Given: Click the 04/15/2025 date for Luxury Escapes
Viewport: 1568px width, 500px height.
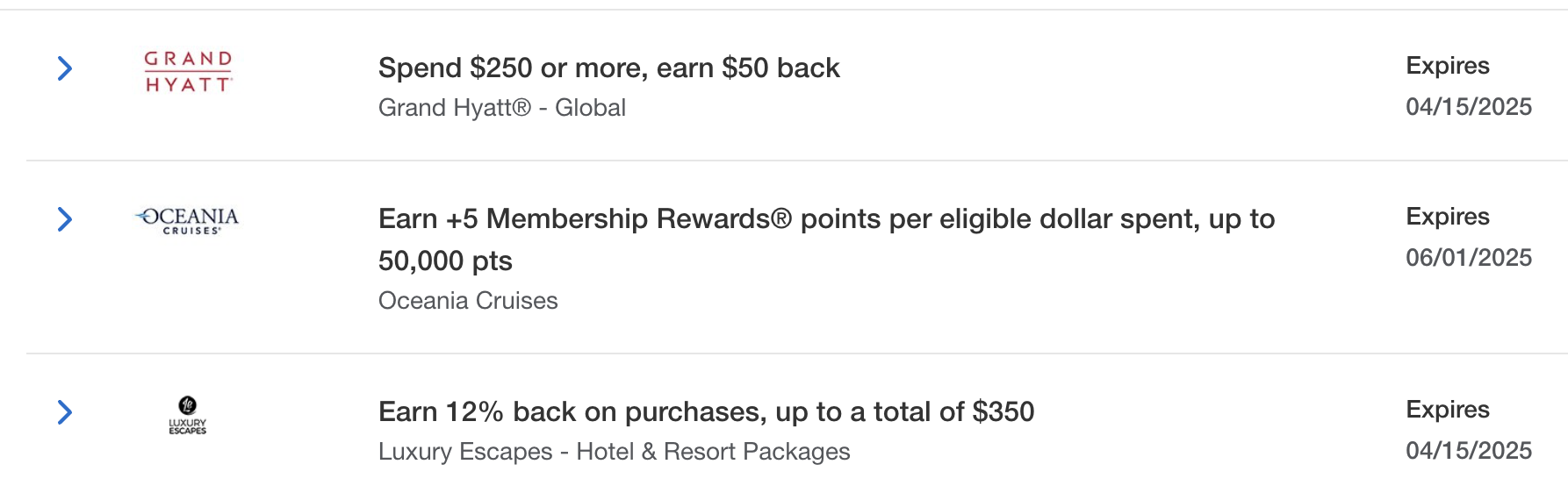Looking at the screenshot, I should (1468, 451).
